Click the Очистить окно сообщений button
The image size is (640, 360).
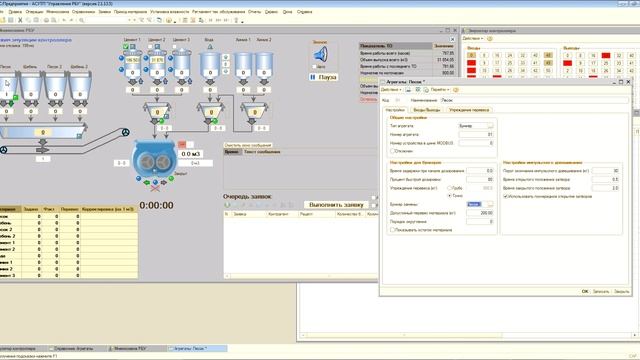point(248,145)
